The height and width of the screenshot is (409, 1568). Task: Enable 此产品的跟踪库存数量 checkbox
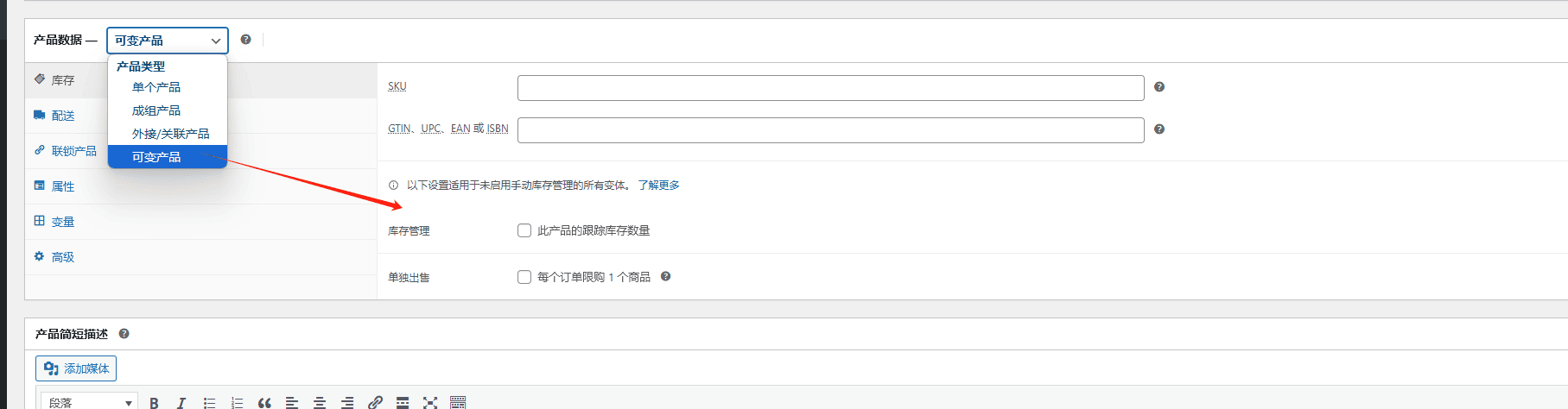pyautogui.click(x=524, y=230)
